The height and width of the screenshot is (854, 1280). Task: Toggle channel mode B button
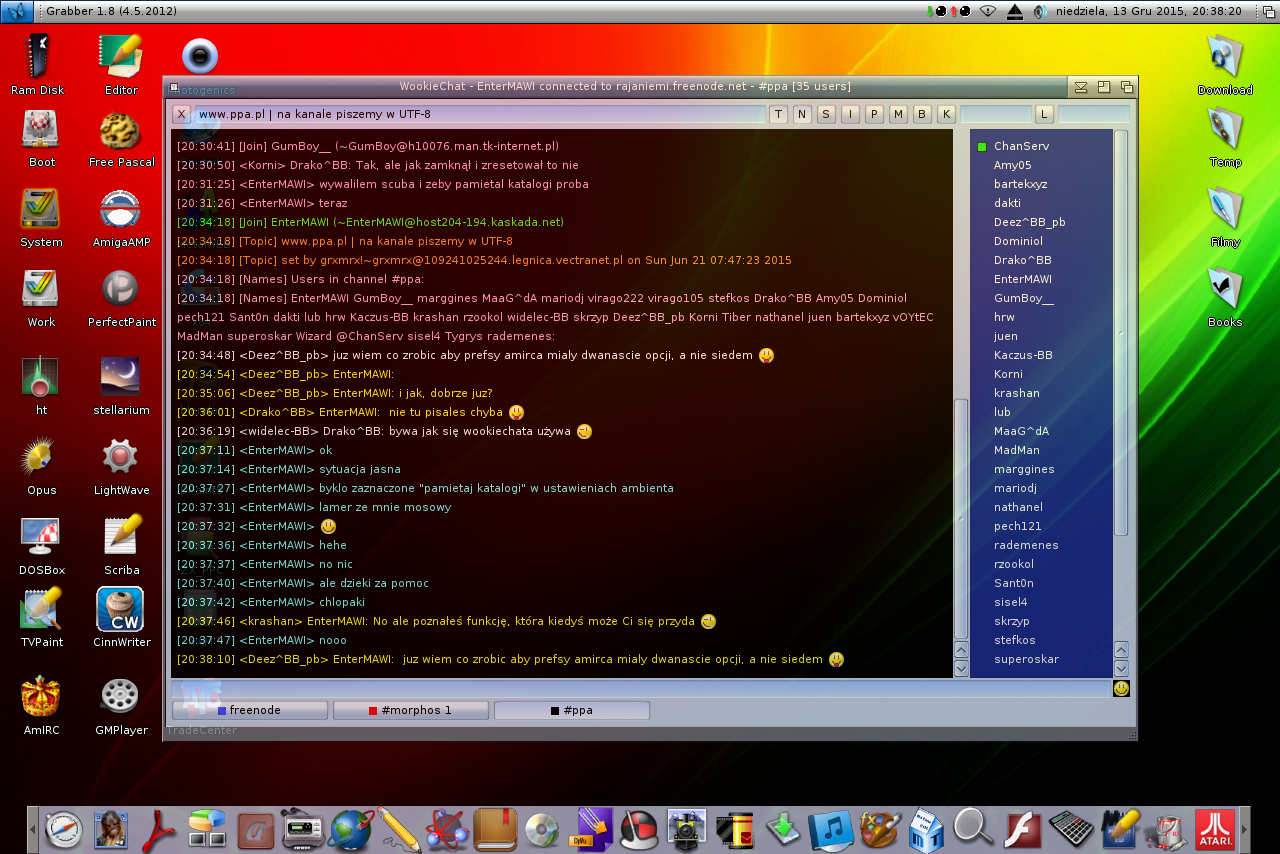point(922,114)
